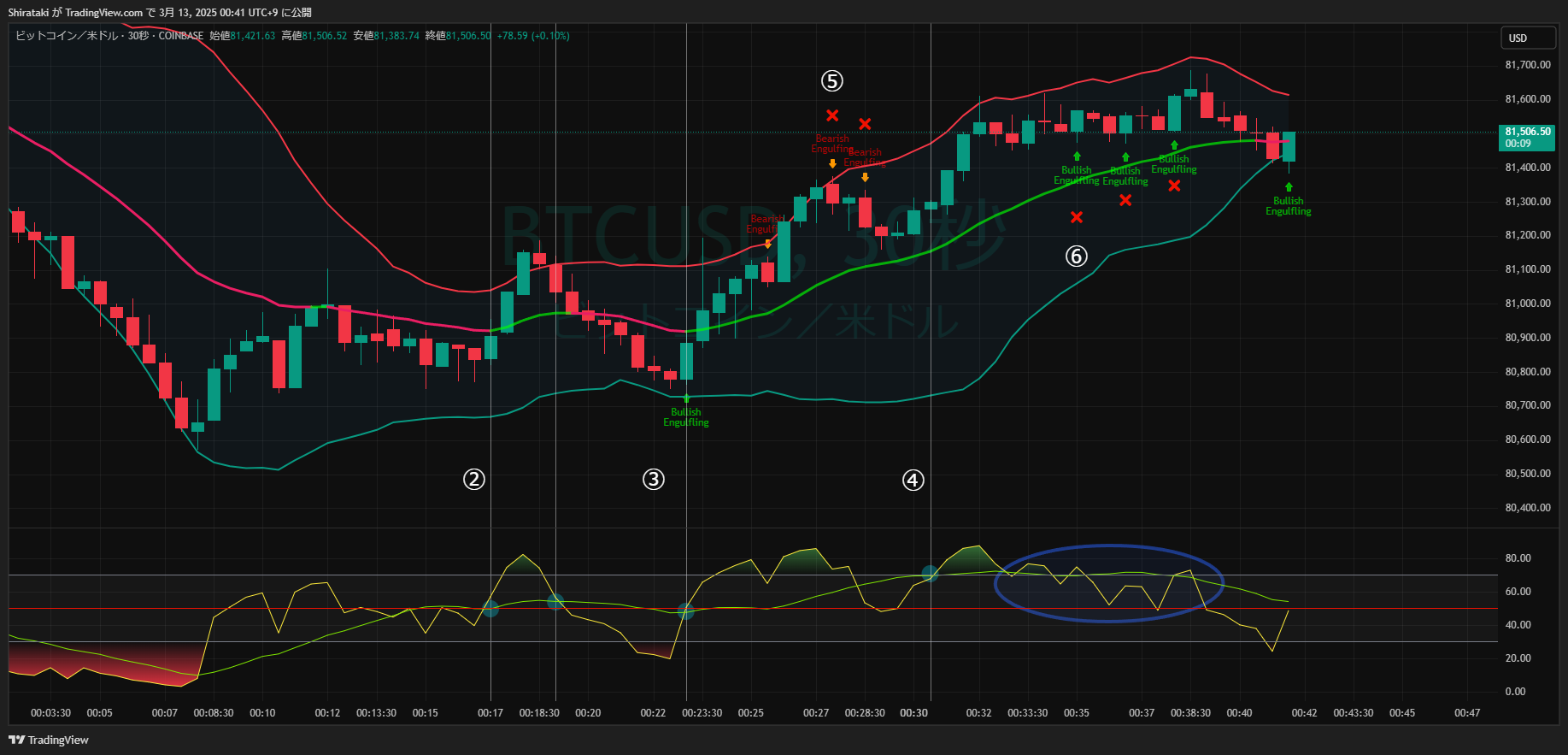
Task: Click the 00:18:30 time axis label
Action: coord(539,713)
